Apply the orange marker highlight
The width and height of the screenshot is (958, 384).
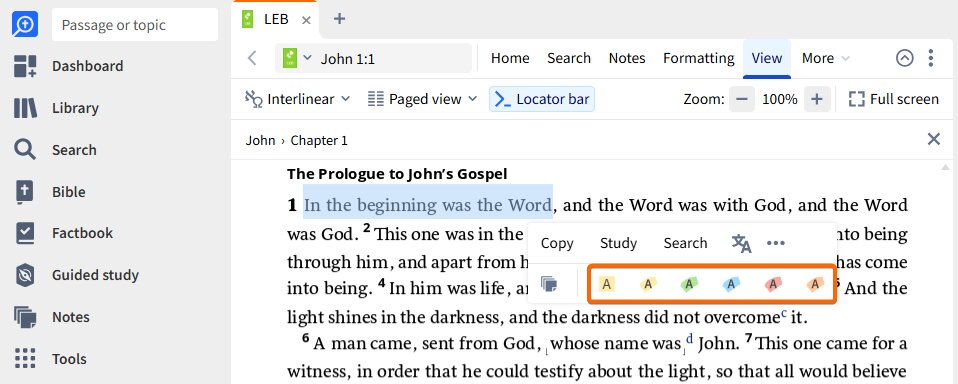tap(814, 284)
